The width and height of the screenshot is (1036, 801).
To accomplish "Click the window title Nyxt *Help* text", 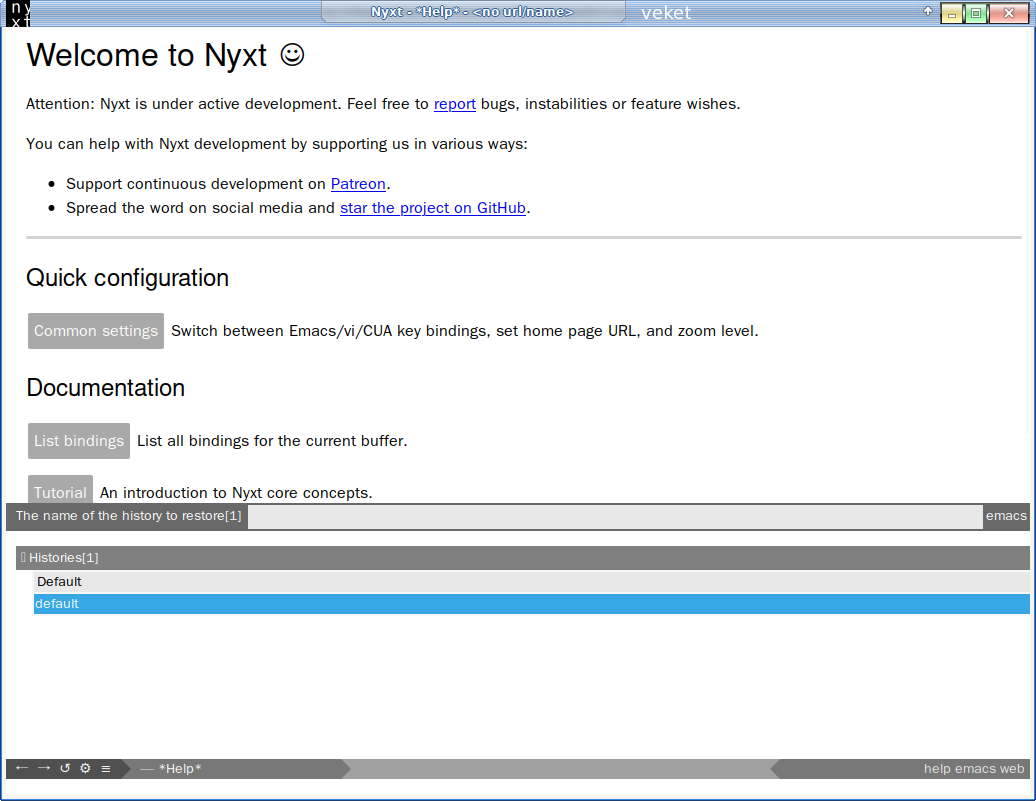I will (472, 12).
